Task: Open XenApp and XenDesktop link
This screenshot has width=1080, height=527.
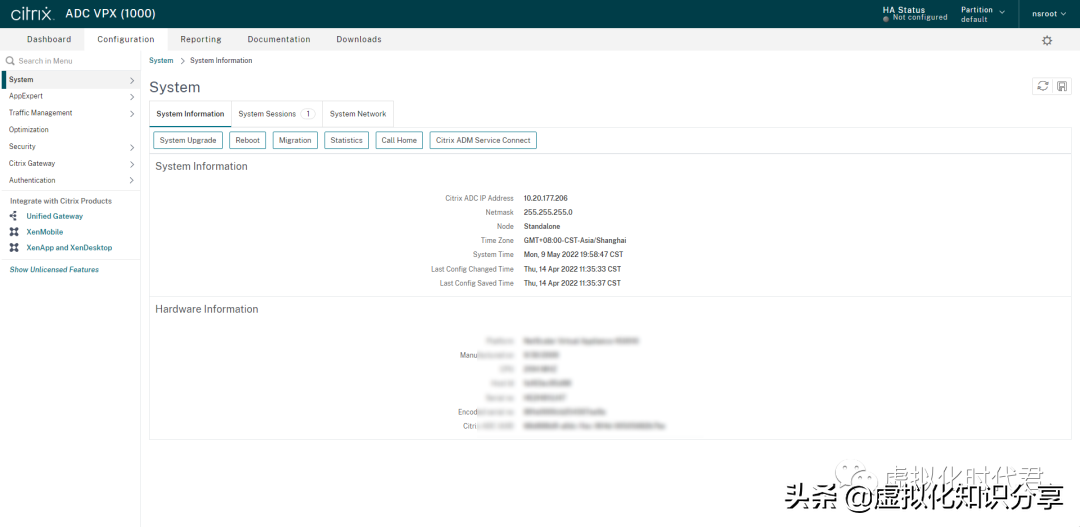Action: coord(69,247)
